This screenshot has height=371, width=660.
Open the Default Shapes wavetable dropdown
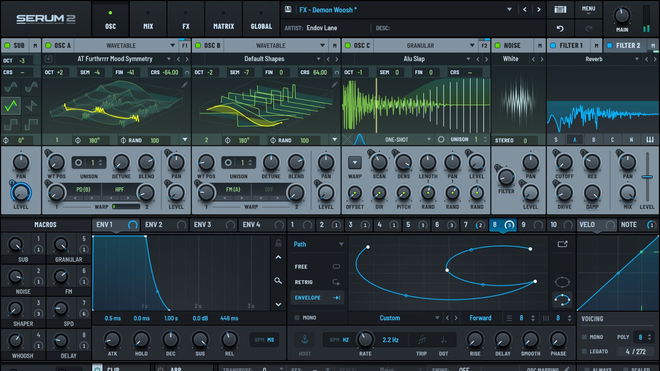coord(318,59)
